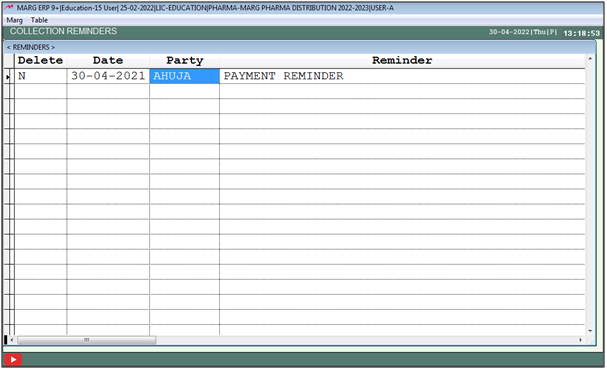
Task: Click the Marg ERP logo in title bar
Action: (x=9, y=7)
